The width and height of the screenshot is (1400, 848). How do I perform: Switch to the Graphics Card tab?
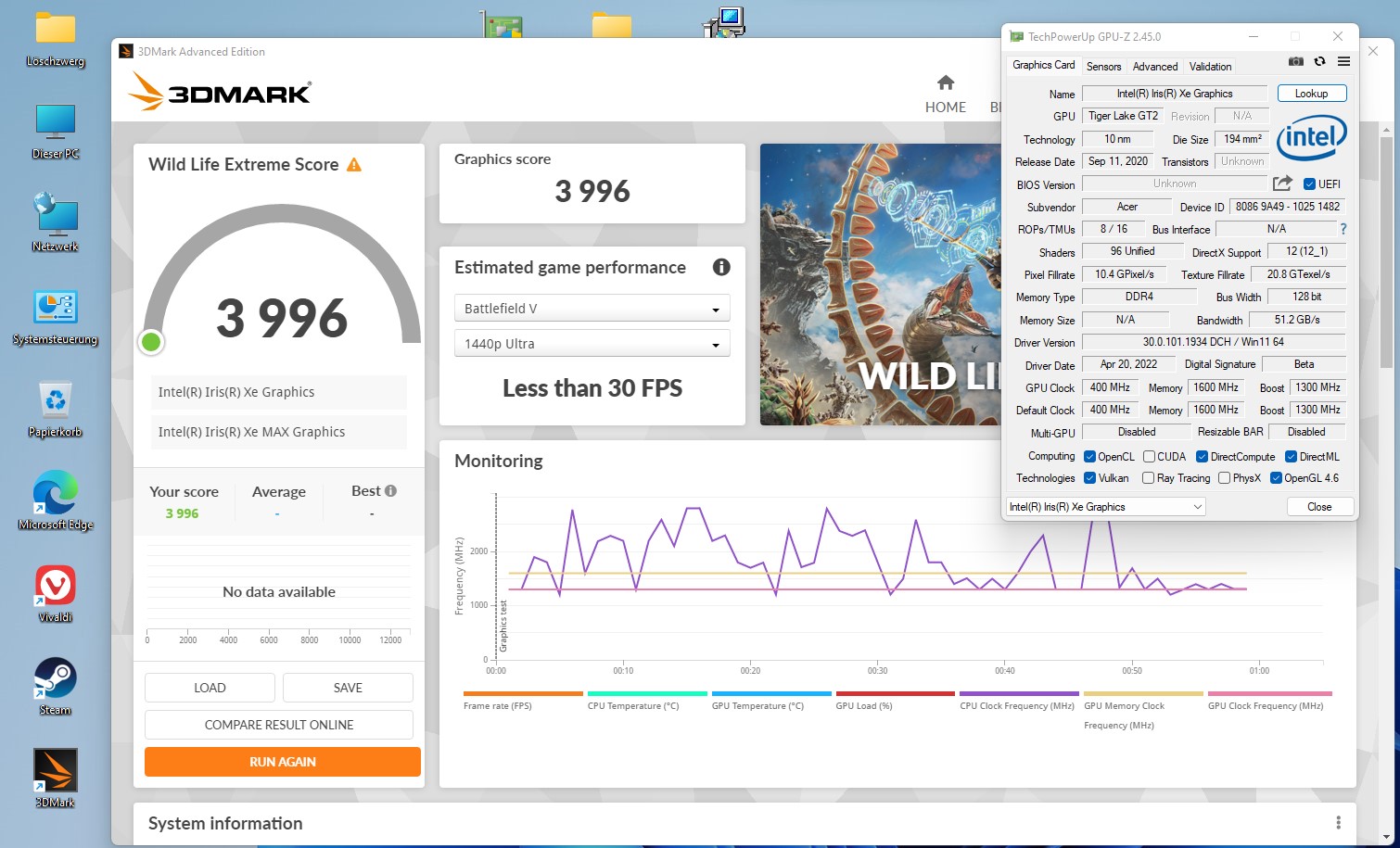[x=1044, y=65]
